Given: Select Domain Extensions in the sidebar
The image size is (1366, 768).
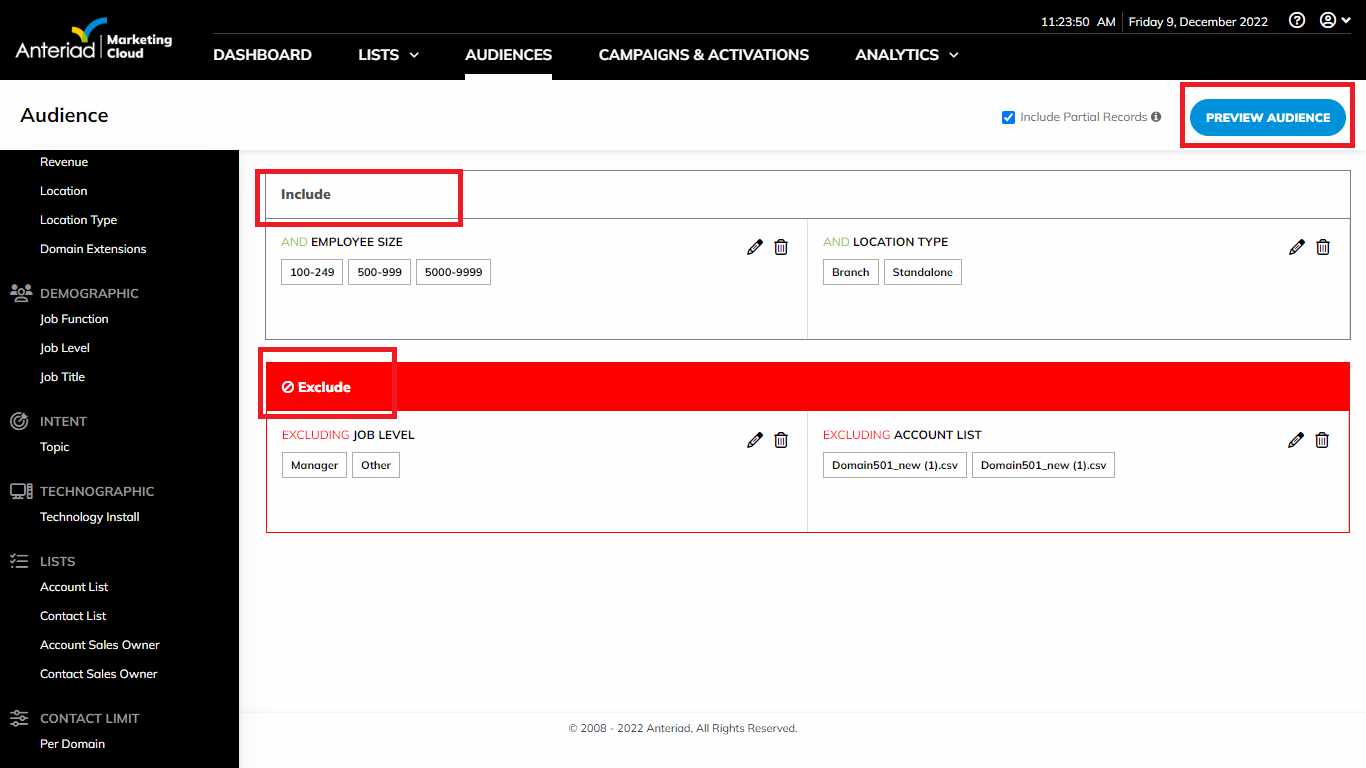Looking at the screenshot, I should [x=93, y=249].
